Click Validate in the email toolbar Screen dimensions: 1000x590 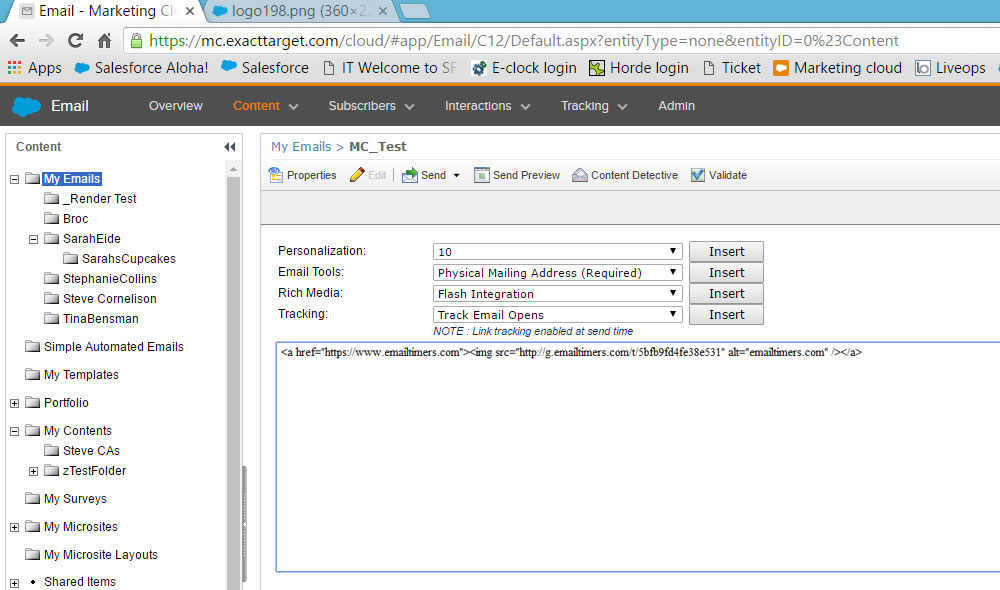click(x=719, y=175)
